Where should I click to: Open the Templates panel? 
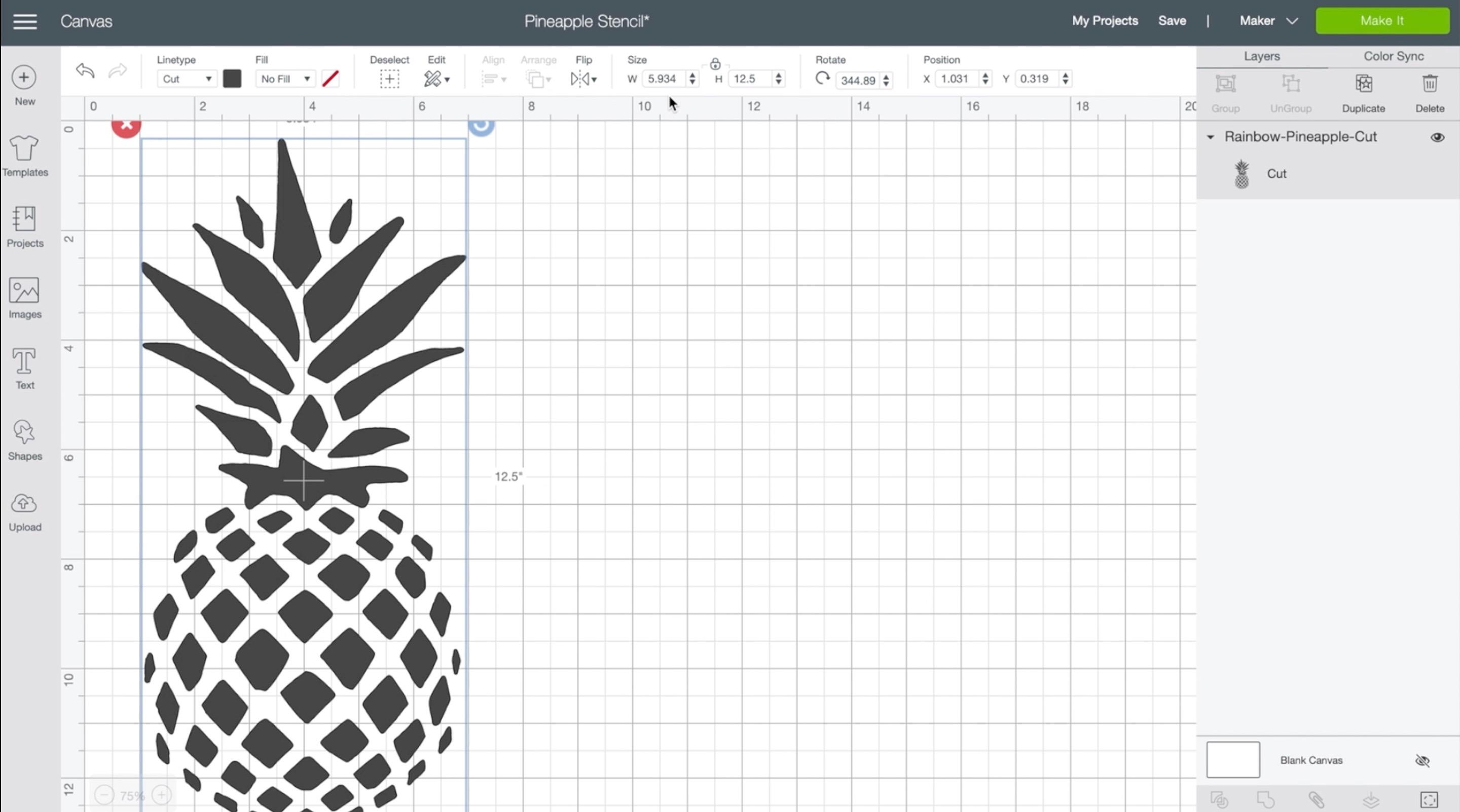point(24,156)
